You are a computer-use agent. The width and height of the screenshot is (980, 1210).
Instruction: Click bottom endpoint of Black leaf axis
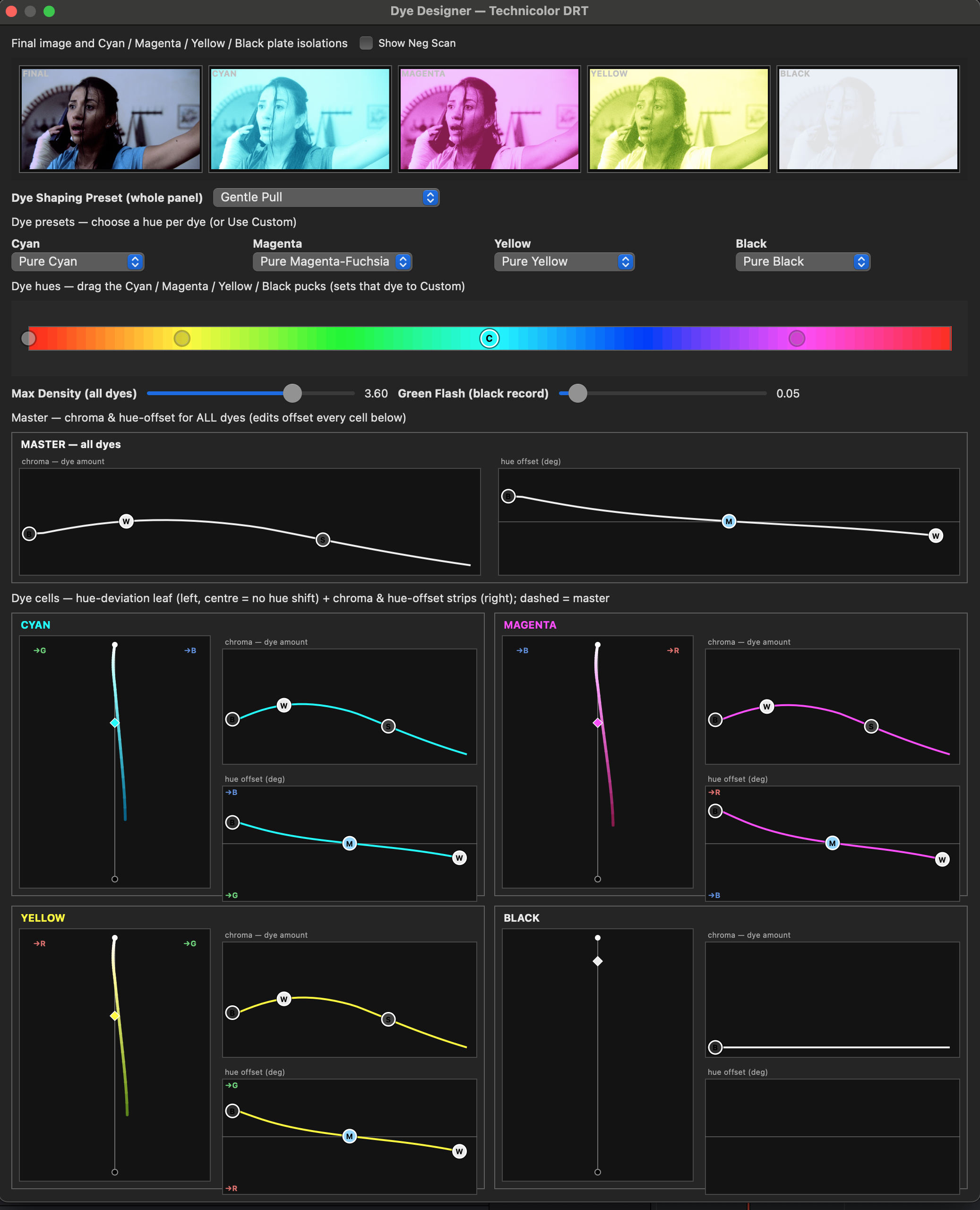tap(597, 1172)
